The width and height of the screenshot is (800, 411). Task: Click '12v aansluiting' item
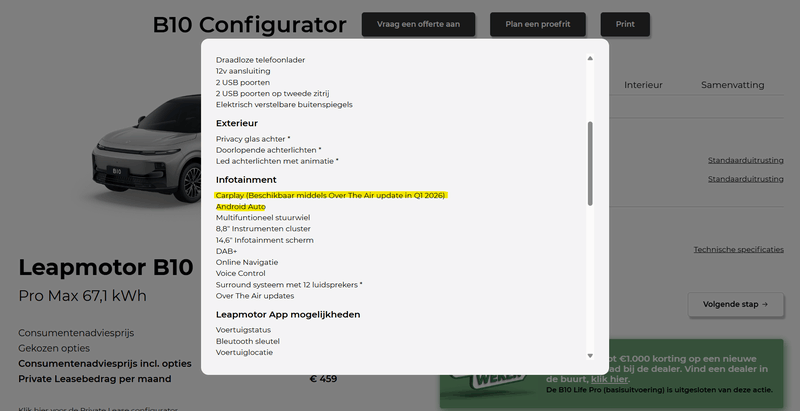(x=243, y=71)
